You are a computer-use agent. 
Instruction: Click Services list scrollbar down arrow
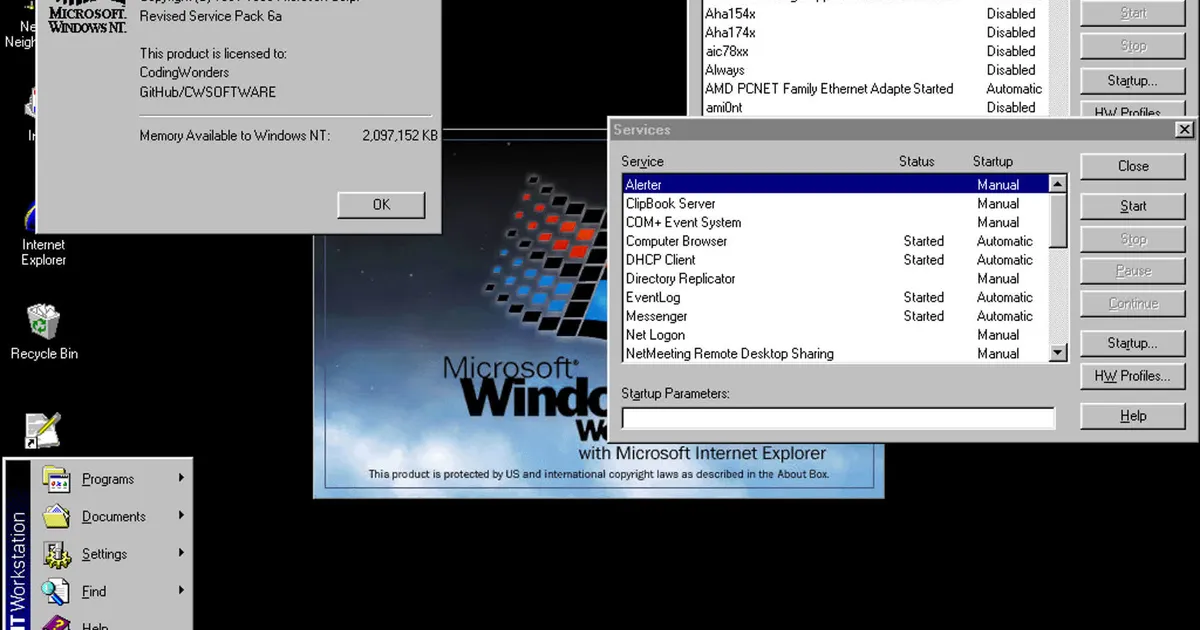point(1058,352)
